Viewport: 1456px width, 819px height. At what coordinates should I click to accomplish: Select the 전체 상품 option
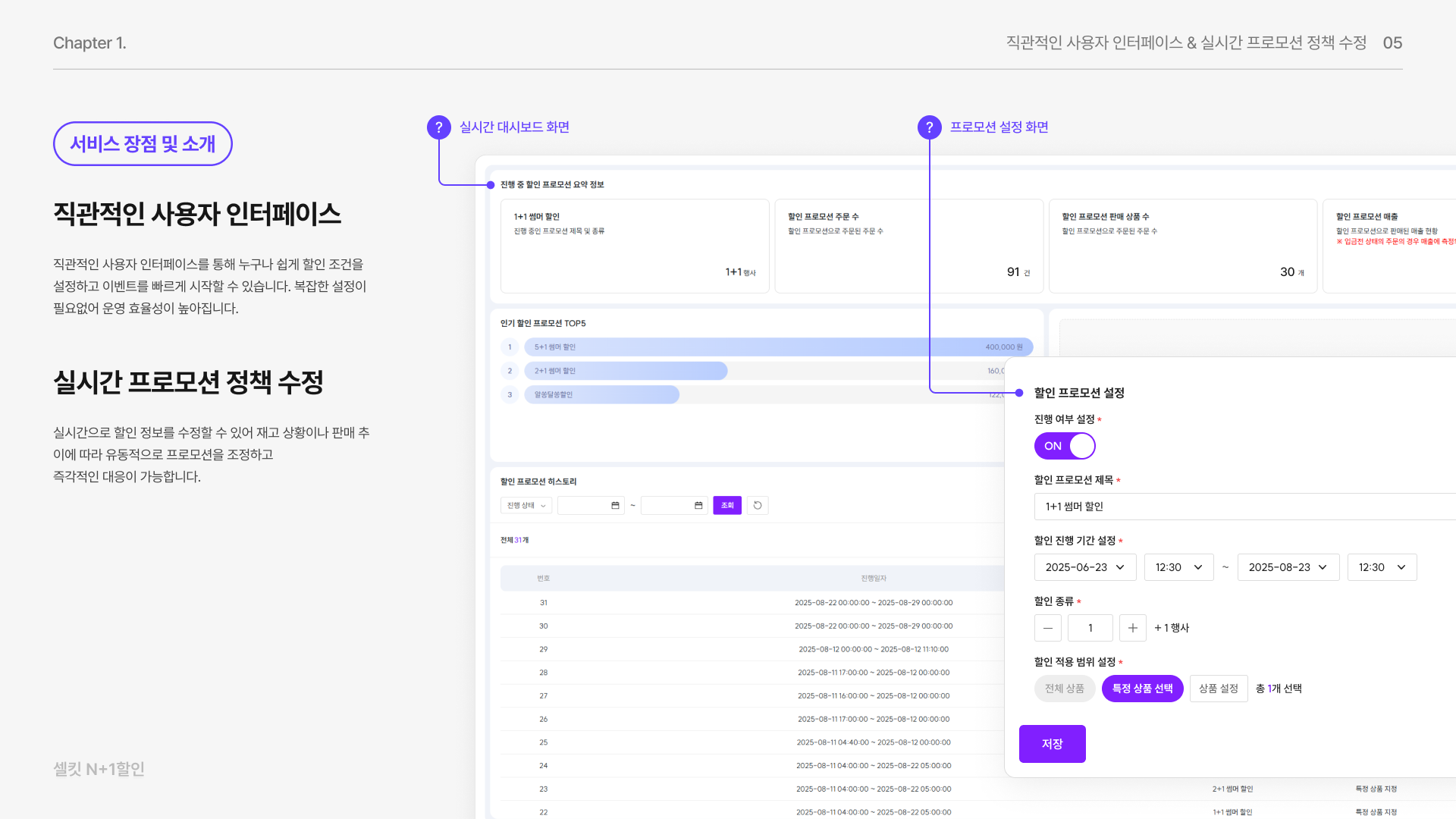click(x=1064, y=689)
